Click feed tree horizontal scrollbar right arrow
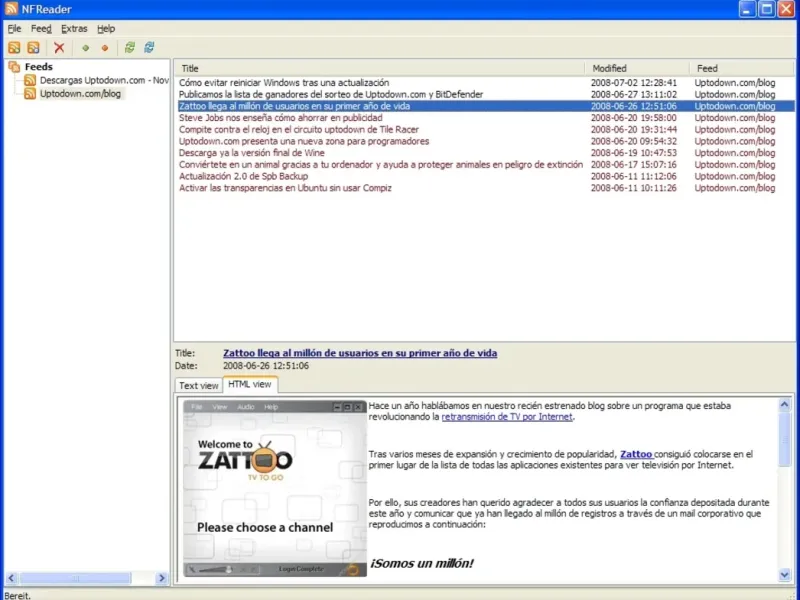This screenshot has width=800, height=600. (x=162, y=578)
